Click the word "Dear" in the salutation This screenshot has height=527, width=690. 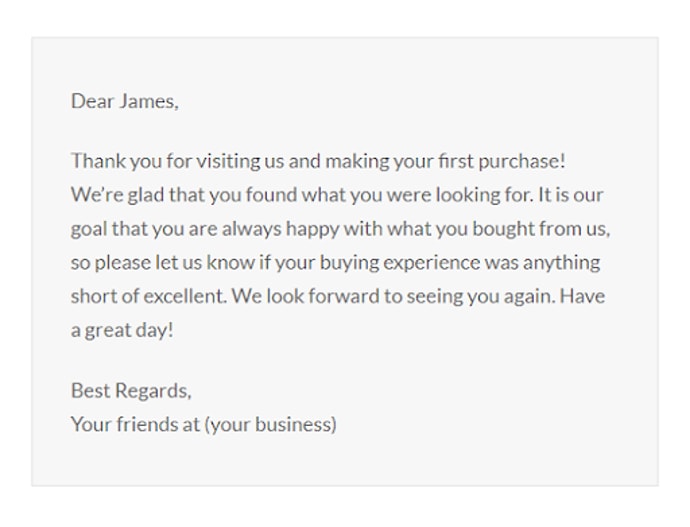tap(92, 101)
